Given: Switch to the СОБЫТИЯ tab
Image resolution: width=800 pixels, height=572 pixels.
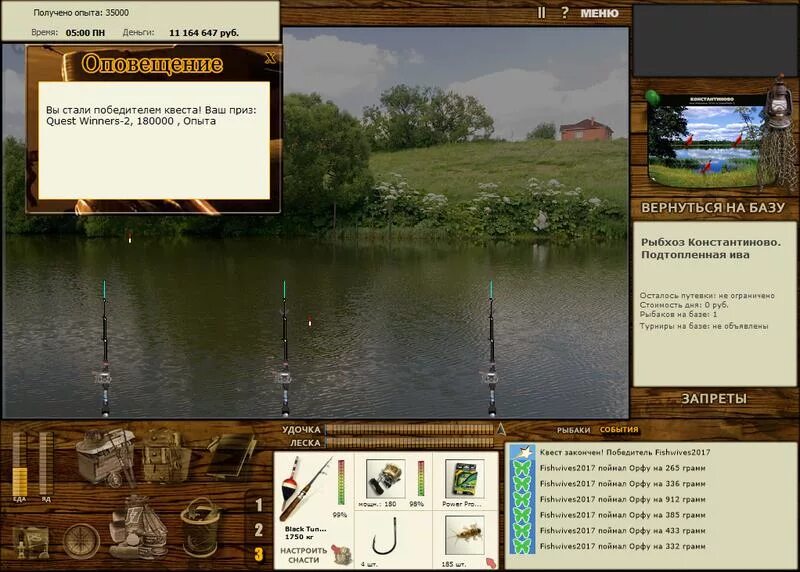Looking at the screenshot, I should 619,430.
